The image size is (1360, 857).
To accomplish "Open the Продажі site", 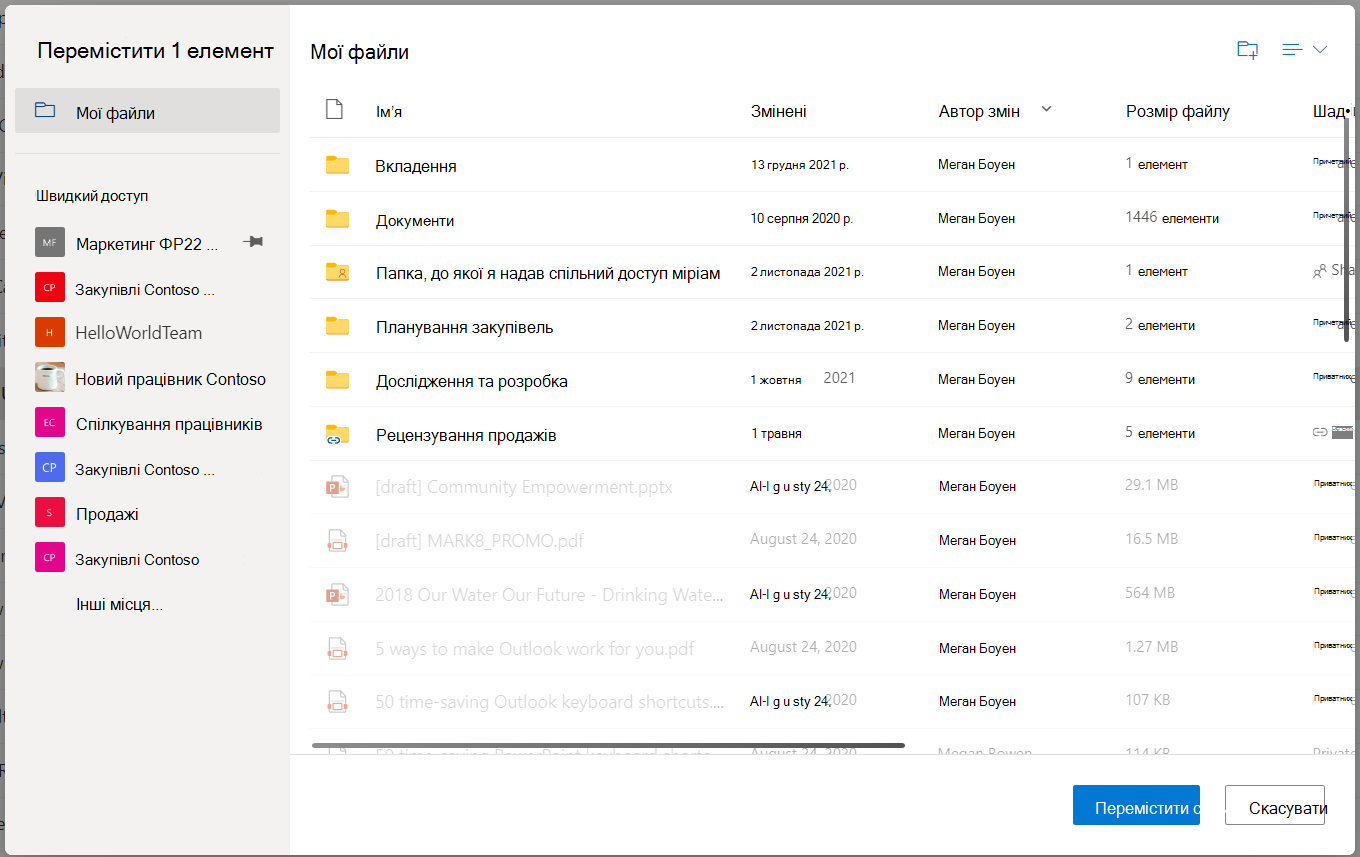I will pyautogui.click(x=107, y=514).
